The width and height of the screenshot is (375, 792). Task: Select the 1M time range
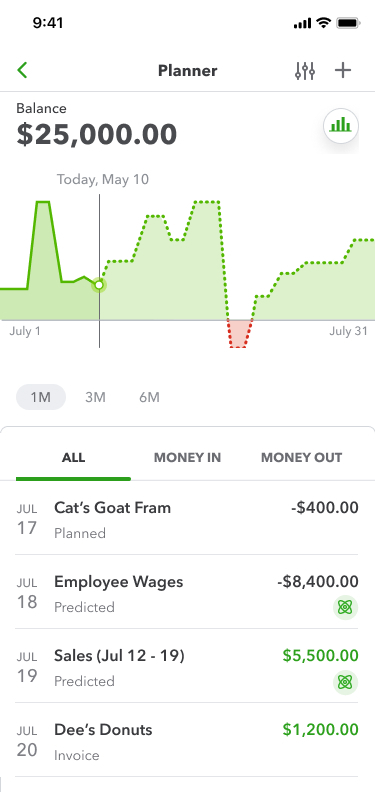click(x=41, y=397)
